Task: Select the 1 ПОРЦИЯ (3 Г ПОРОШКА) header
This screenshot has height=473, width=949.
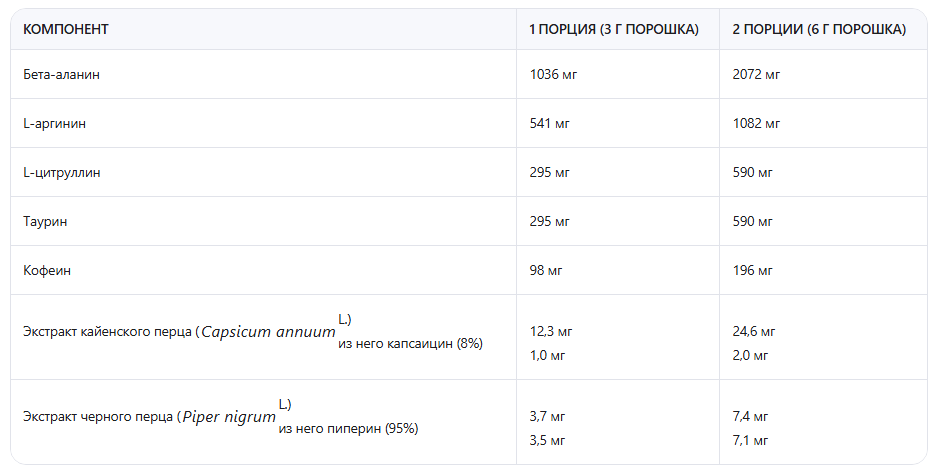Action: point(613,29)
